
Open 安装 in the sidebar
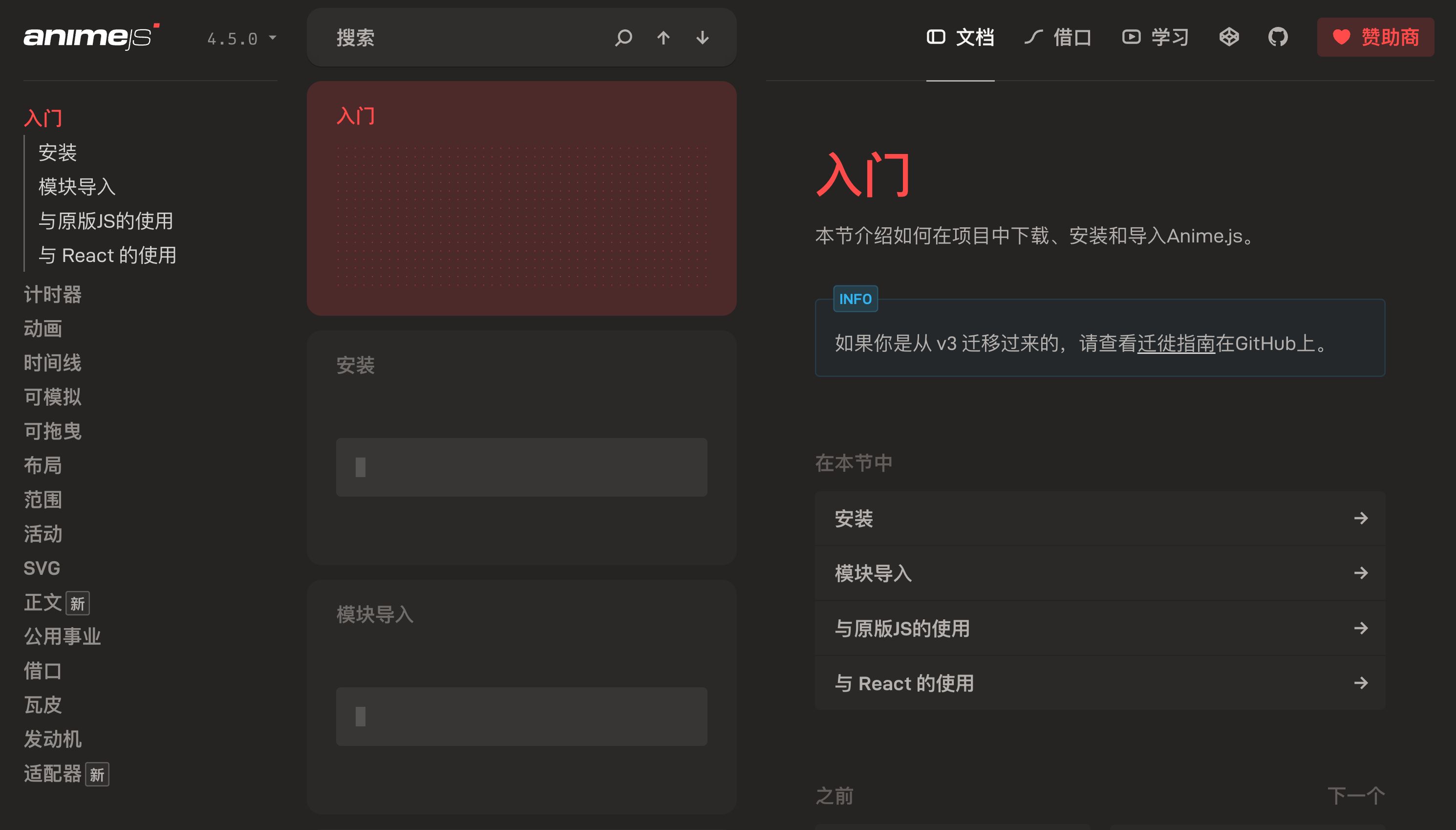[58, 152]
